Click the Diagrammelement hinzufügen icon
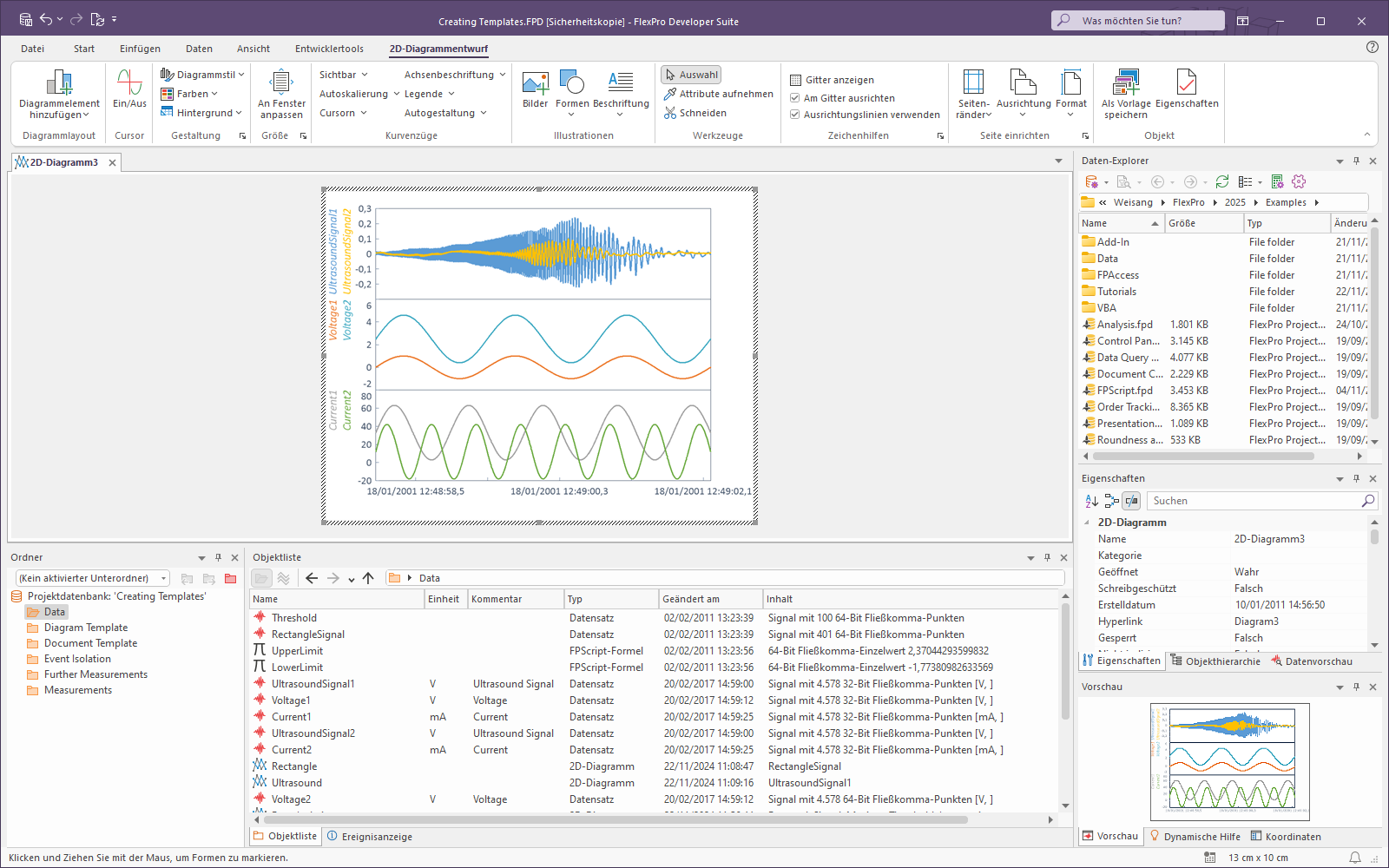This screenshot has height=868, width=1389. click(59, 83)
